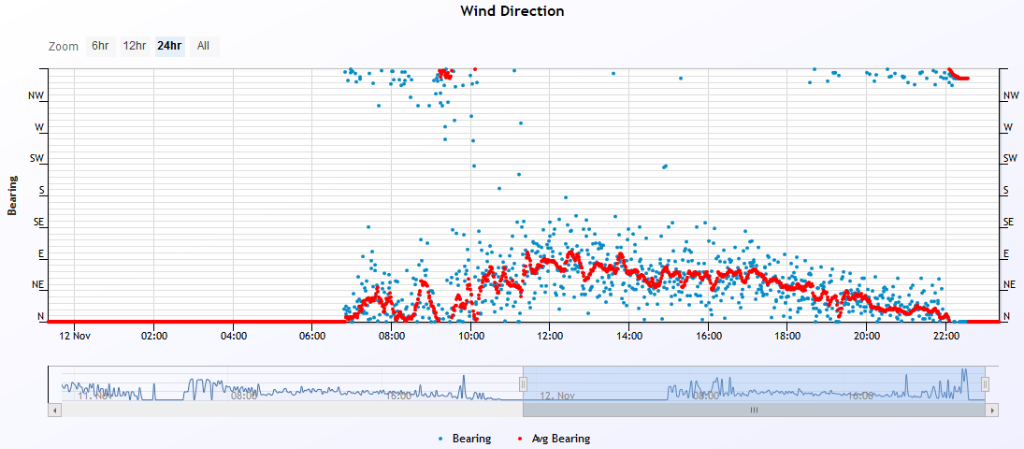Select the 24hr zoom button
This screenshot has height=449, width=1024.
[170, 46]
